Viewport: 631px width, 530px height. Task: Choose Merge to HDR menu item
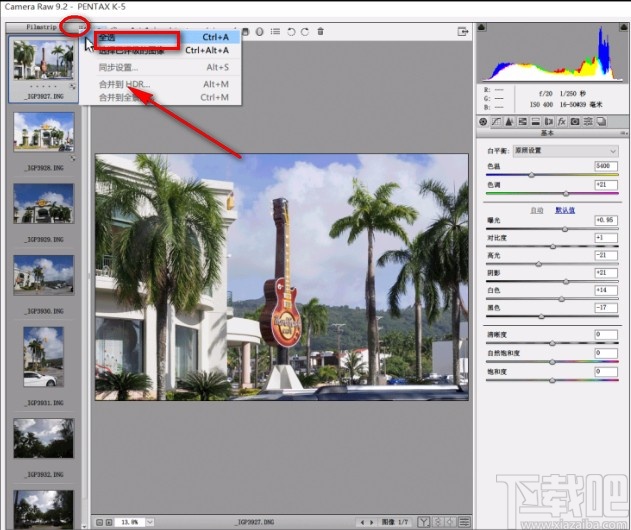(163, 84)
